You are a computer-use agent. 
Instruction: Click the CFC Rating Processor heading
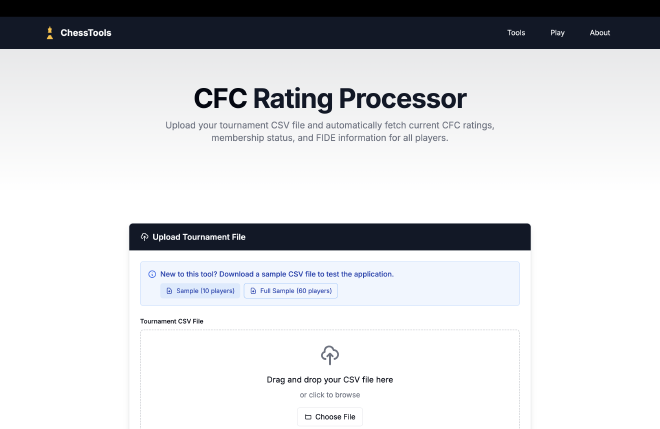330,99
